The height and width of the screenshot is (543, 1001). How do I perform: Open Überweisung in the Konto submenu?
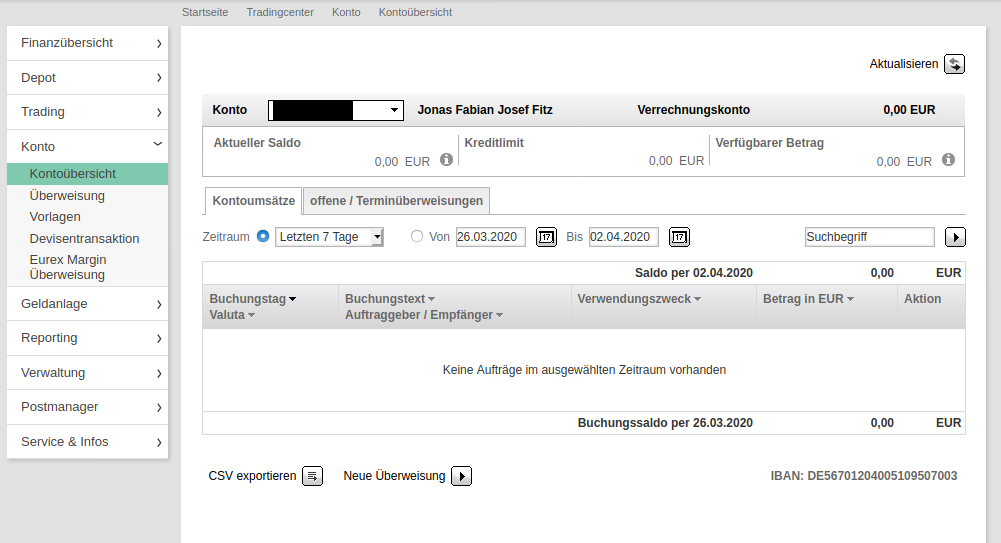coord(67,196)
